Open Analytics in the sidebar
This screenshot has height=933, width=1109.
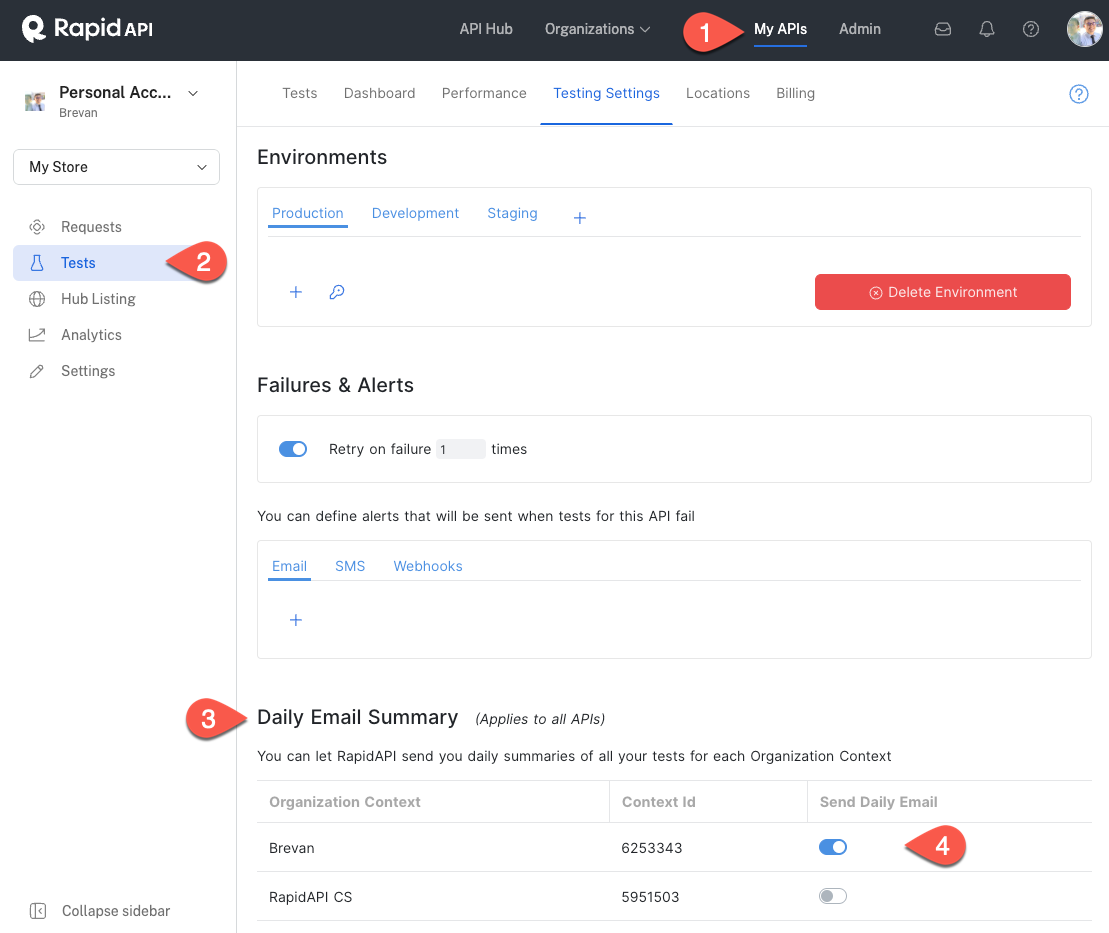click(x=91, y=335)
